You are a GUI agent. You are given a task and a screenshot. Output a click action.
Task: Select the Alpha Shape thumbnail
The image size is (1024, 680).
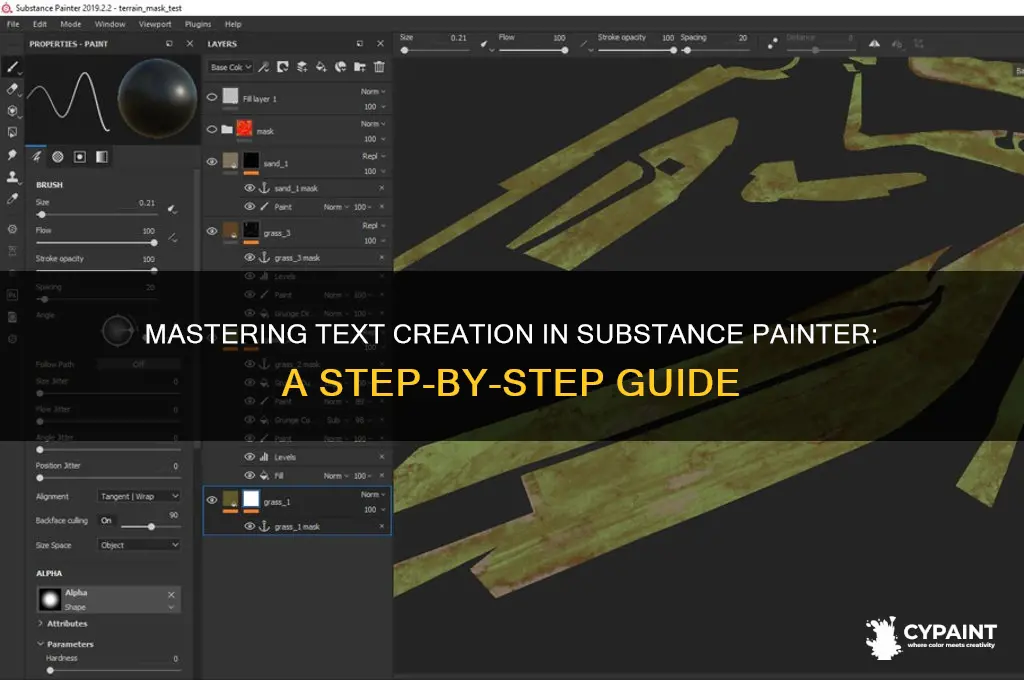coord(50,600)
